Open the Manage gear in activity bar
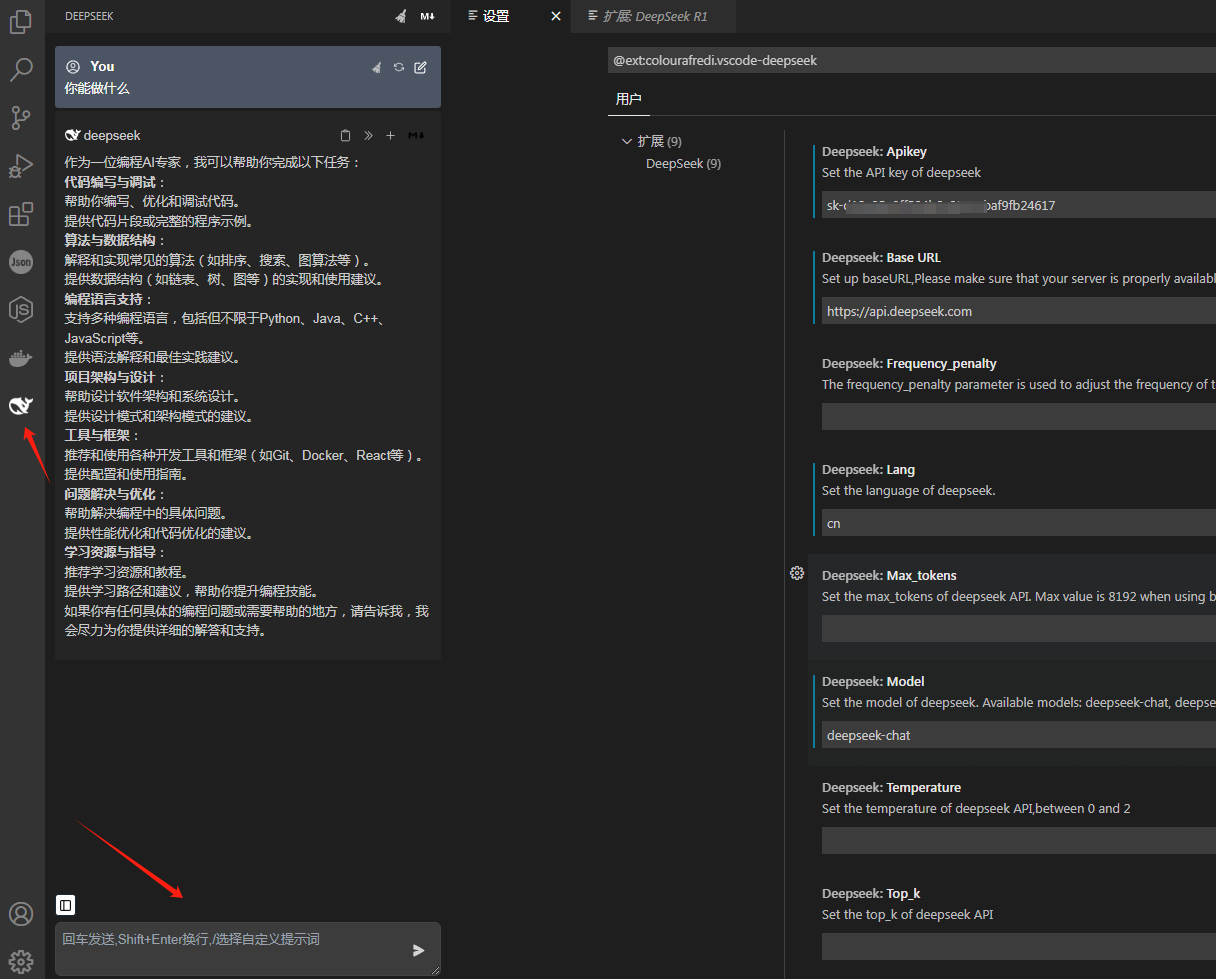The height and width of the screenshot is (979, 1216). tap(21, 962)
